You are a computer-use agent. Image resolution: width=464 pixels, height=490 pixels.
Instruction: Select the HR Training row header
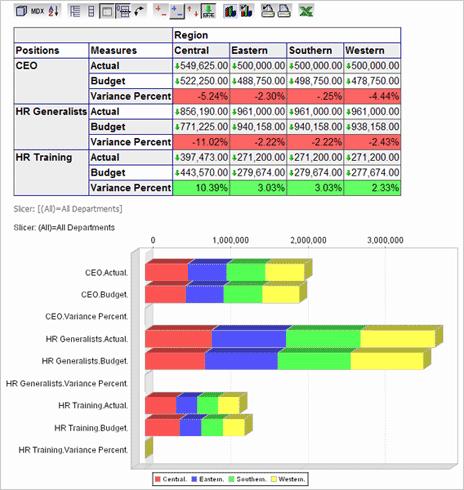[x=51, y=172]
